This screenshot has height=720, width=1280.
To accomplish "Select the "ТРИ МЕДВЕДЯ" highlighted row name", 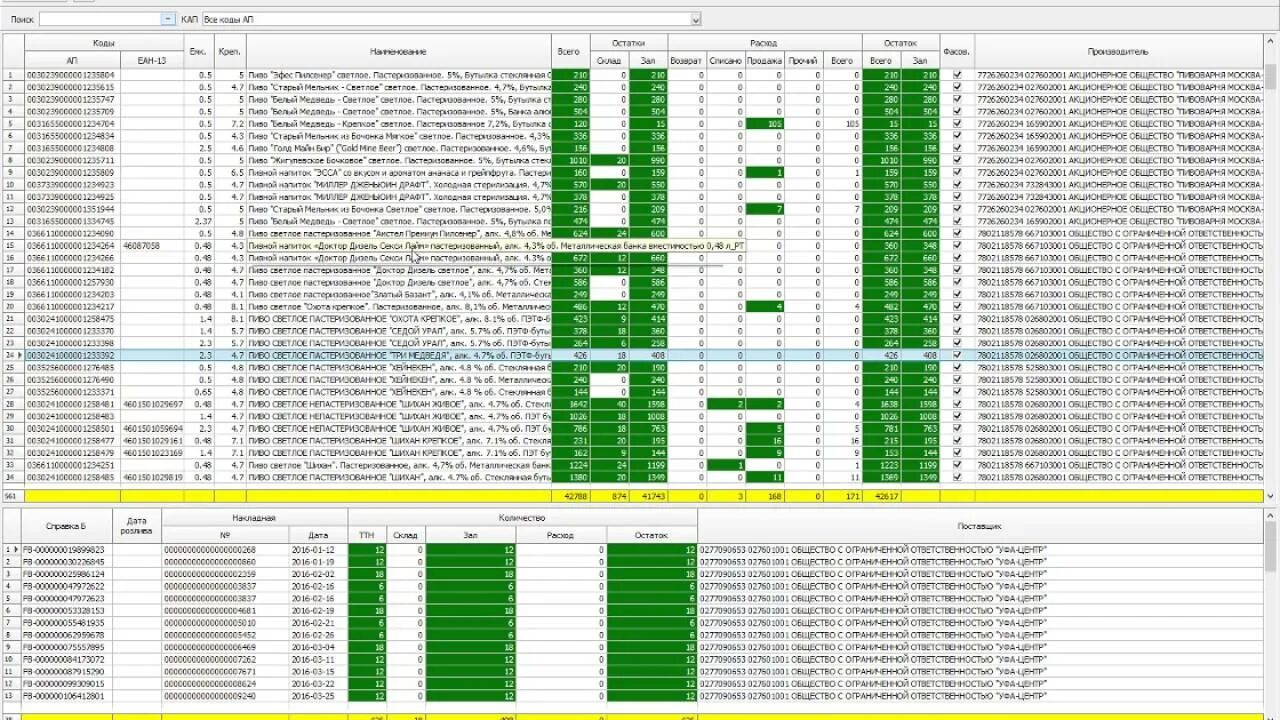I will pos(398,355).
